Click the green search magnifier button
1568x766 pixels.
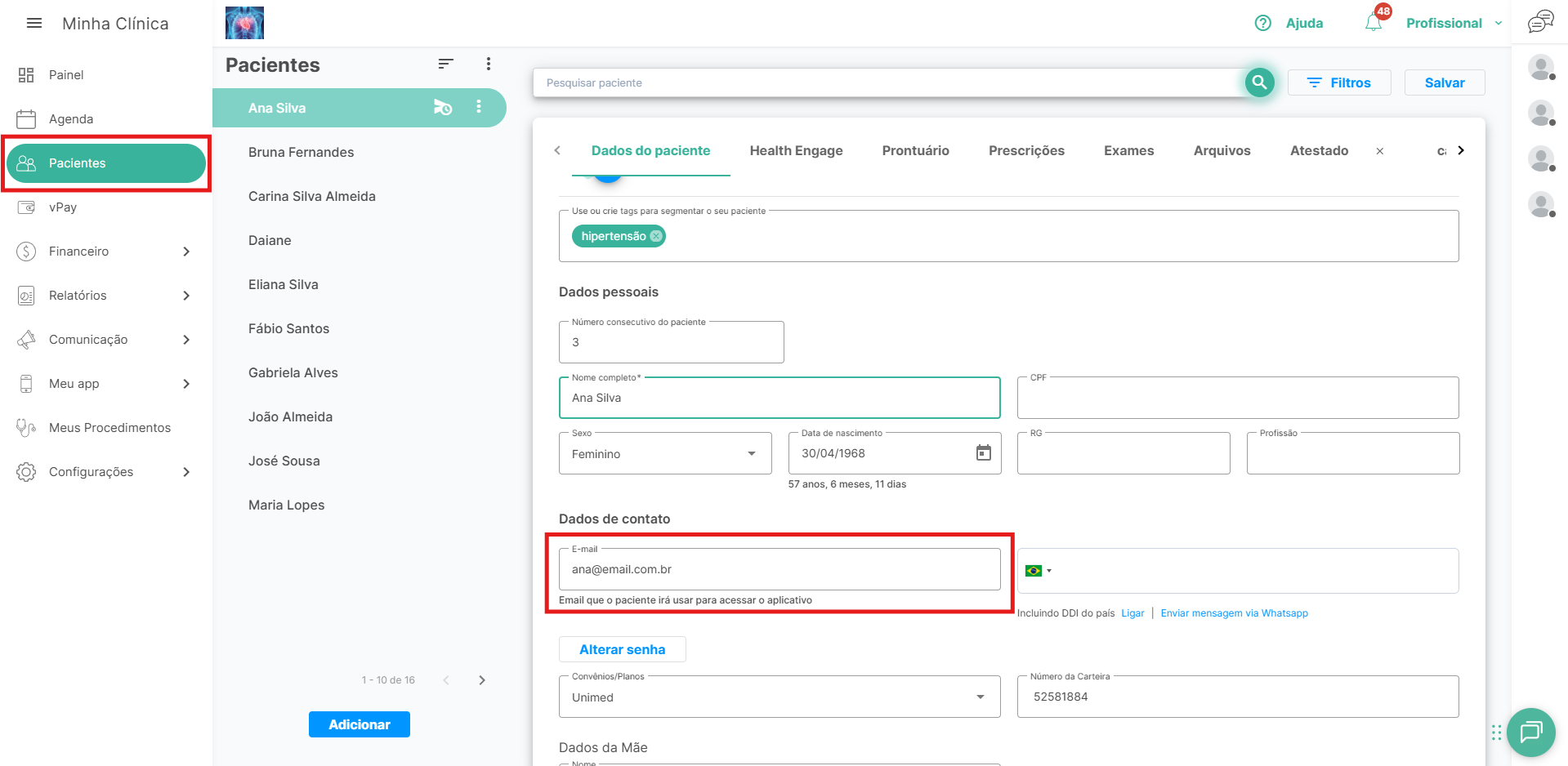pyautogui.click(x=1259, y=82)
